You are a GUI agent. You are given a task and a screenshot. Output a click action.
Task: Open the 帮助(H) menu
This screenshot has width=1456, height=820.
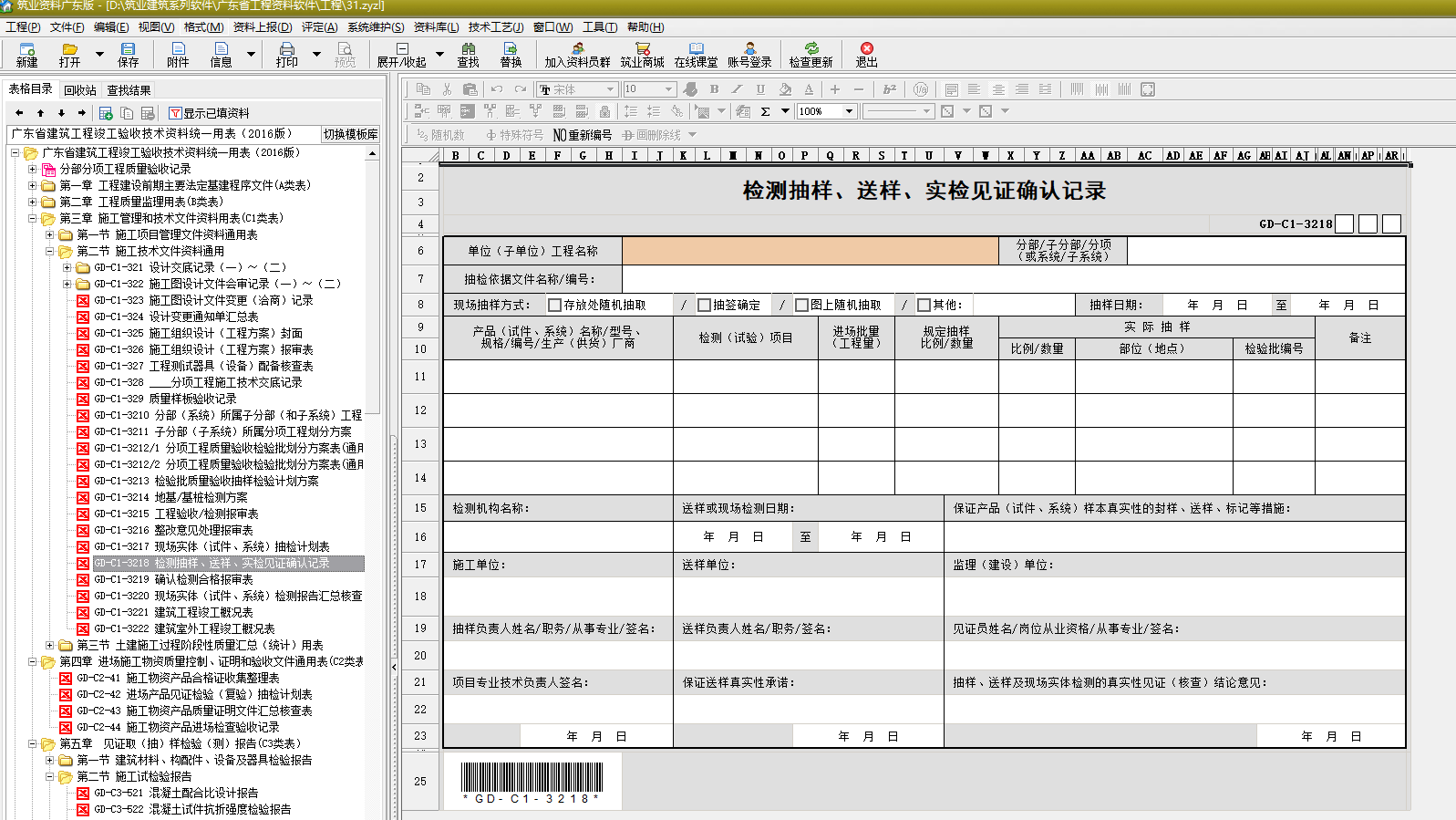pyautogui.click(x=645, y=26)
